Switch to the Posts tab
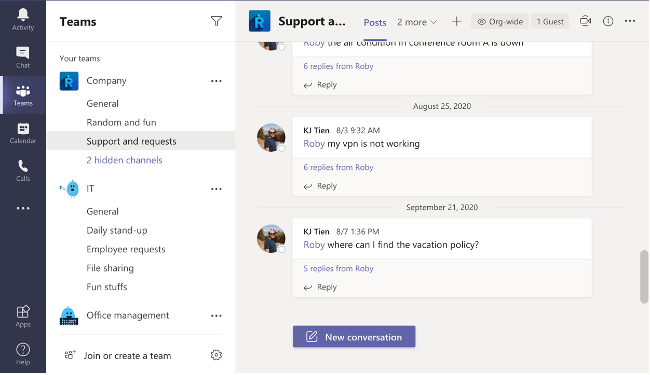650x375 pixels. pyautogui.click(x=375, y=22)
